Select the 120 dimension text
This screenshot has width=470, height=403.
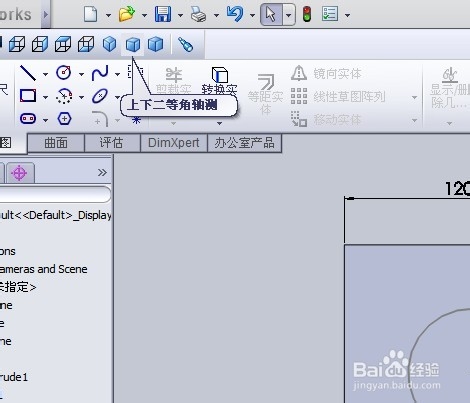click(458, 189)
